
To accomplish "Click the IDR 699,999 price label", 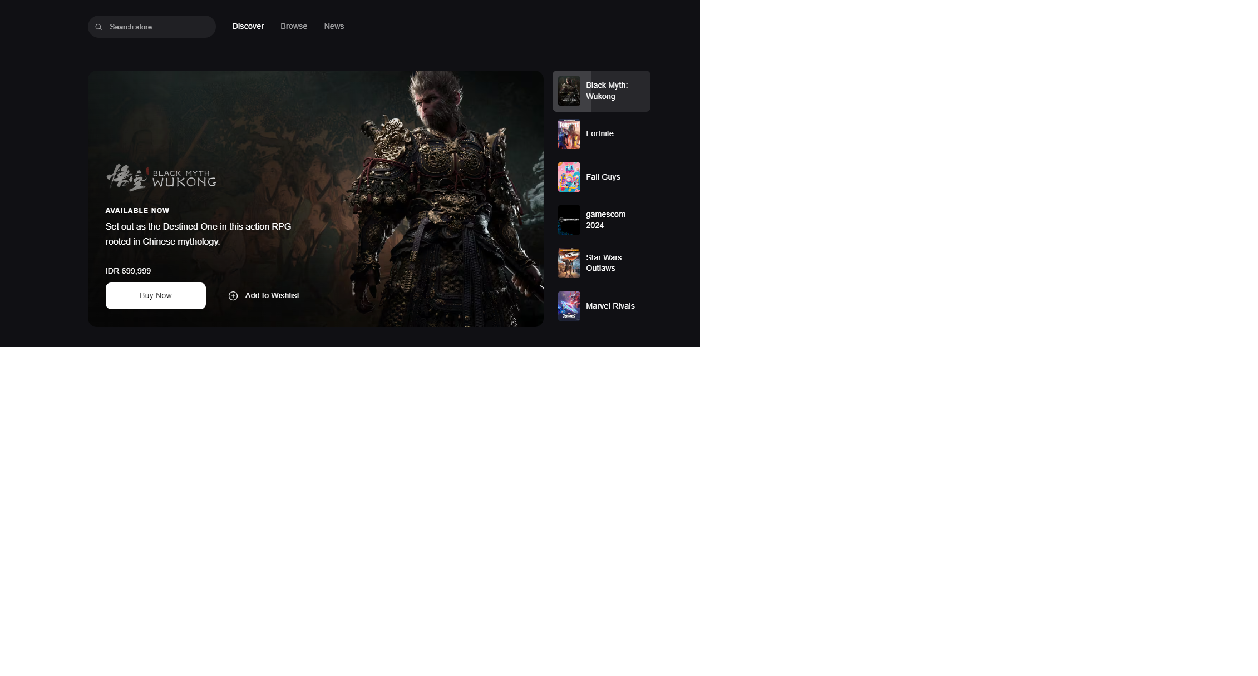I will click(127, 270).
